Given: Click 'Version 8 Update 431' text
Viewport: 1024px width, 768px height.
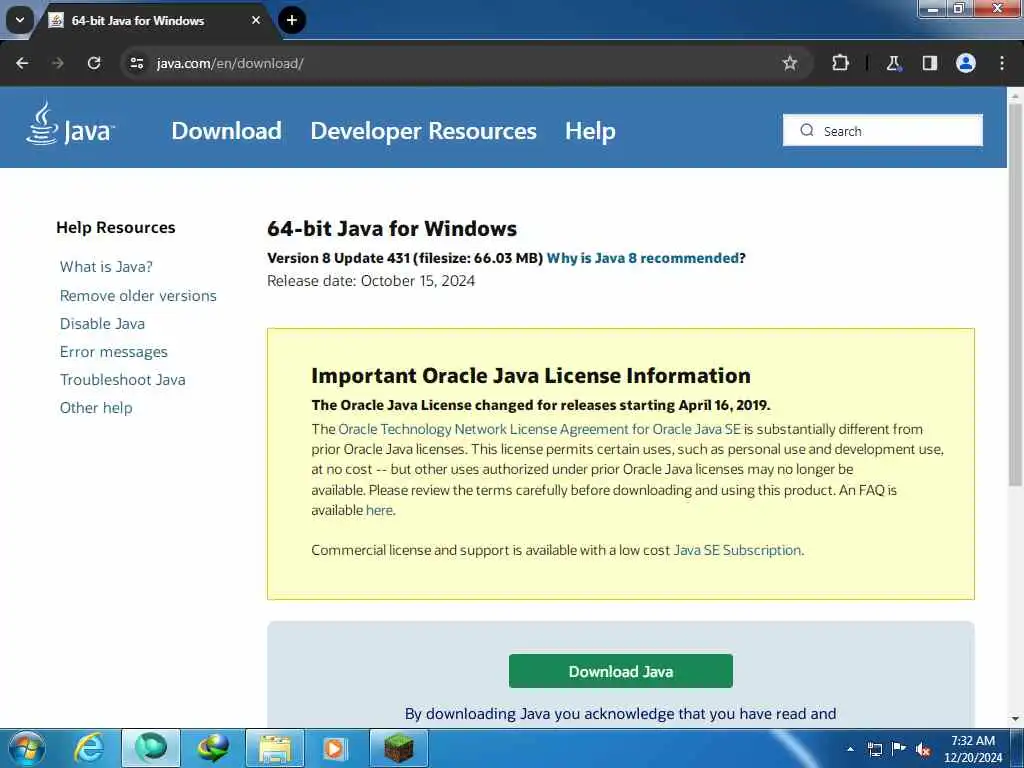Looking at the screenshot, I should coord(338,258).
